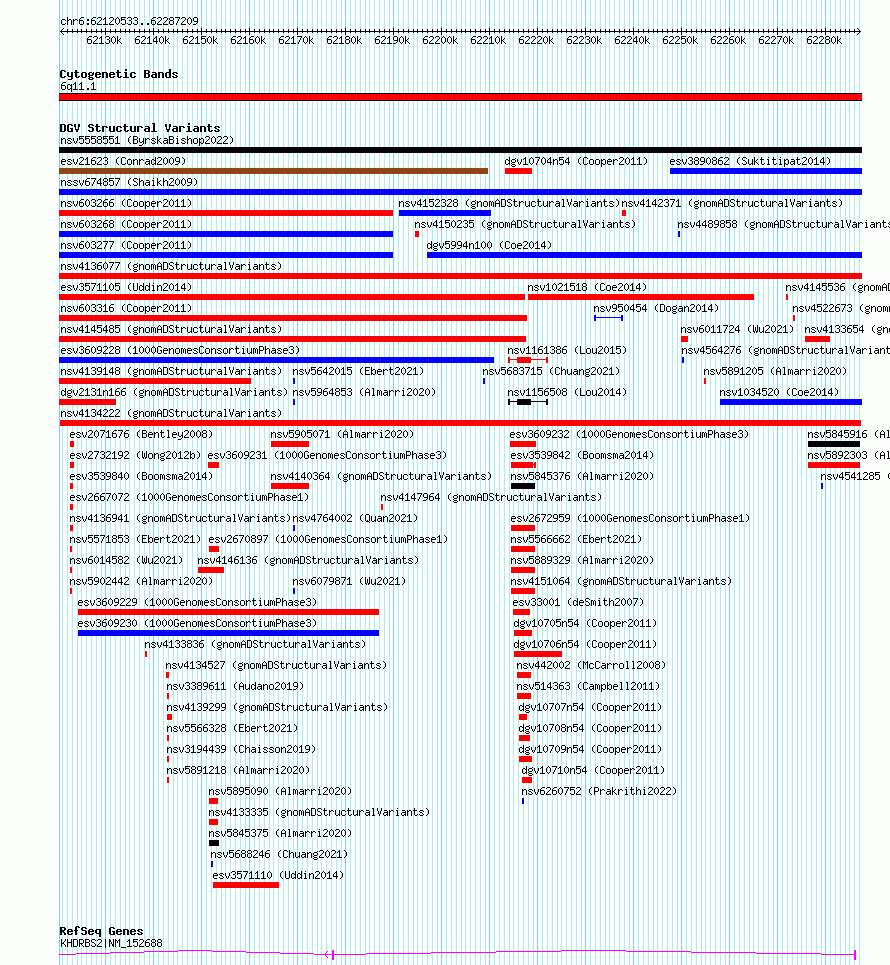Select nsv5642015 (Ebert2021) label
890x965 pixels.
[358, 371]
